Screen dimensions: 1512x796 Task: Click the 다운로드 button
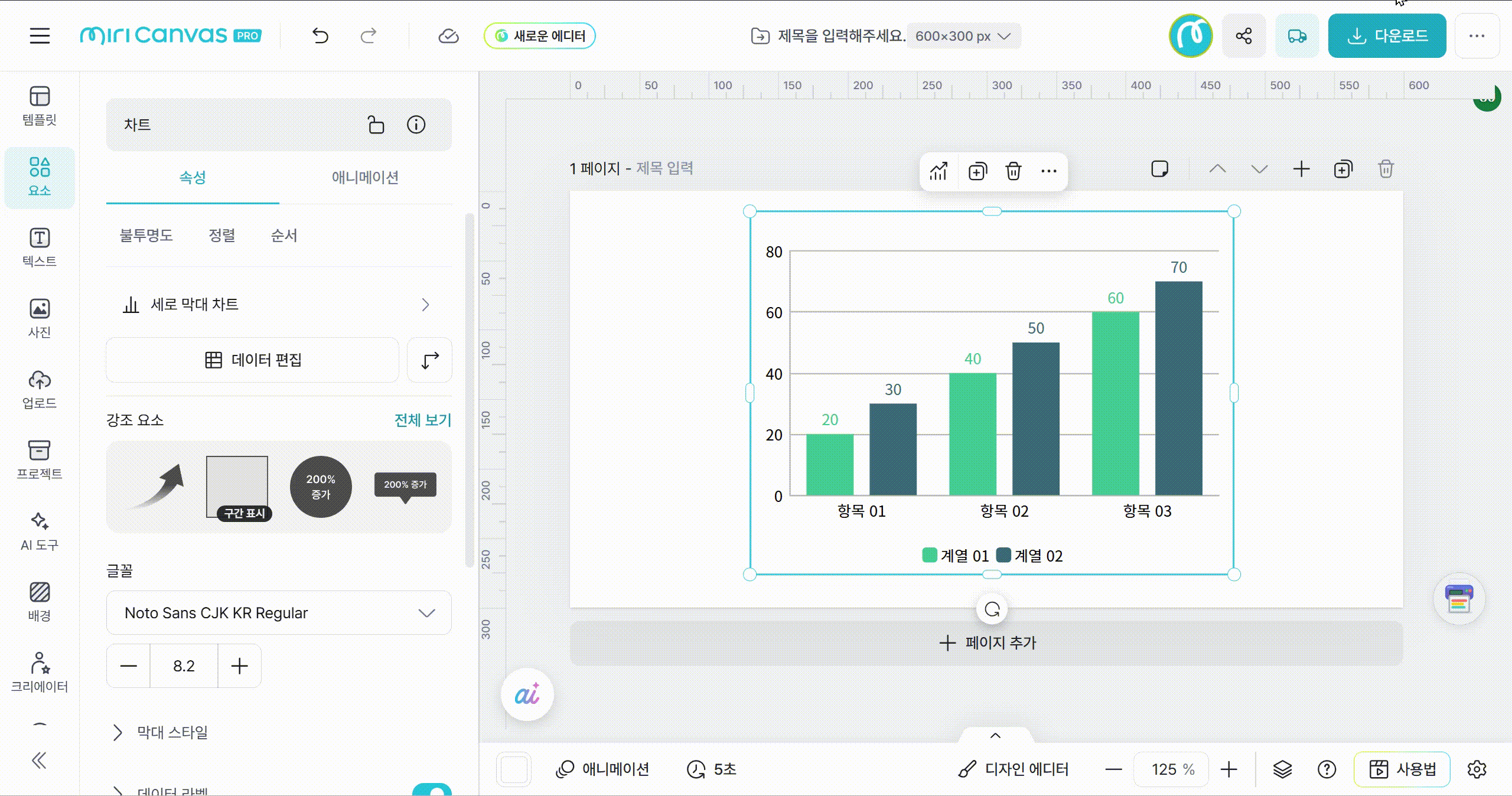coord(1387,36)
